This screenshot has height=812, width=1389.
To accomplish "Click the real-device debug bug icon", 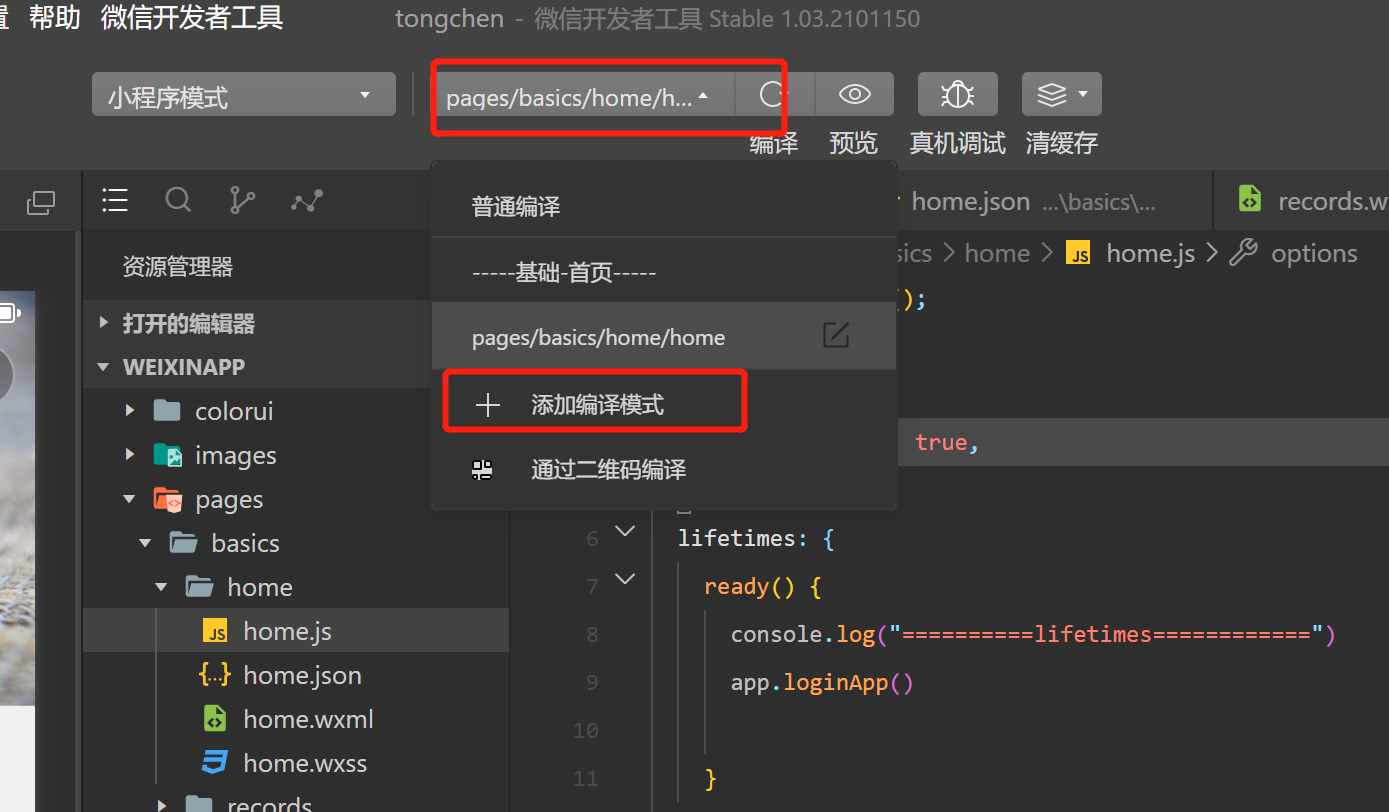I will pos(958,95).
